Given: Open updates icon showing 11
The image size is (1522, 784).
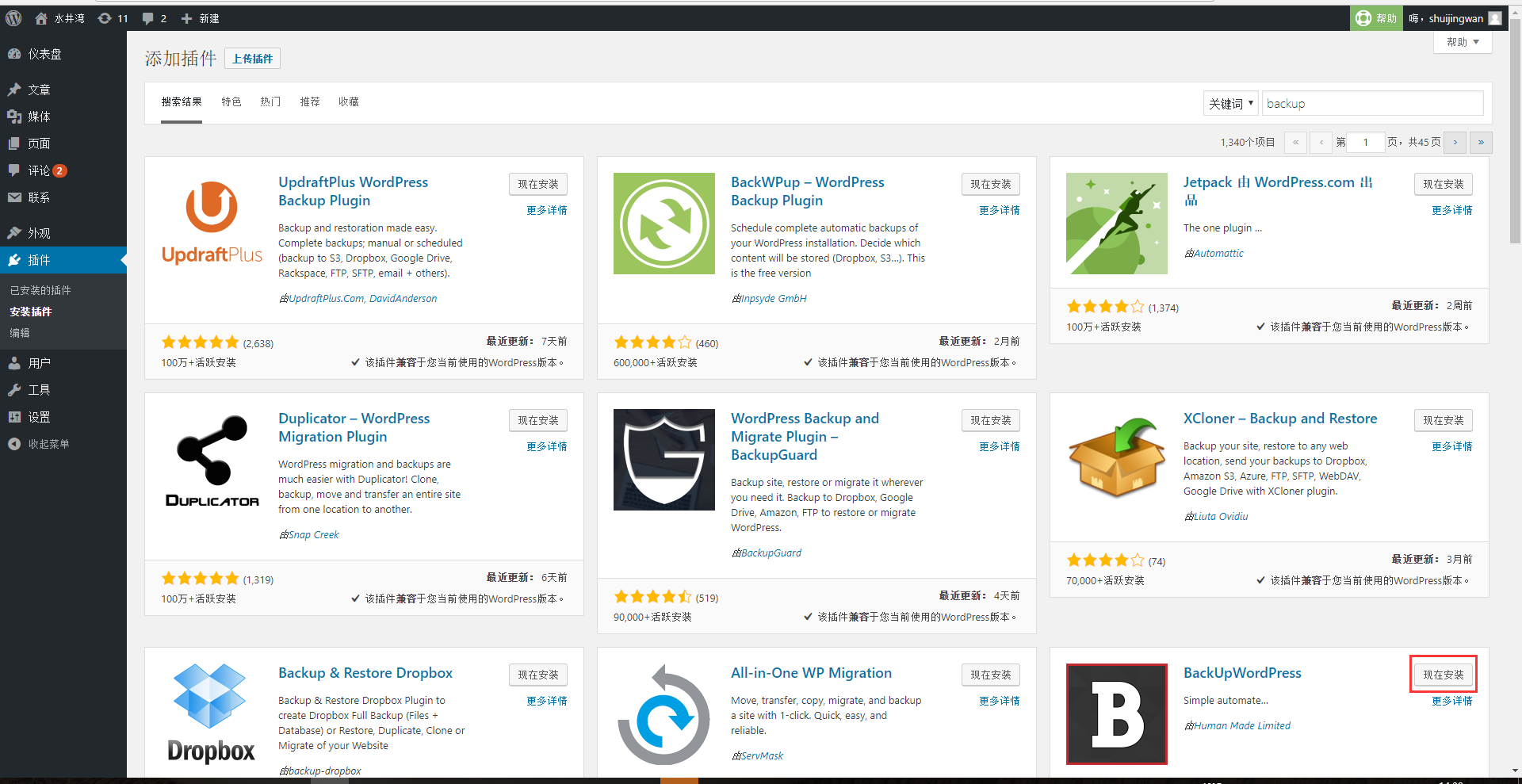Looking at the screenshot, I should pos(105,18).
